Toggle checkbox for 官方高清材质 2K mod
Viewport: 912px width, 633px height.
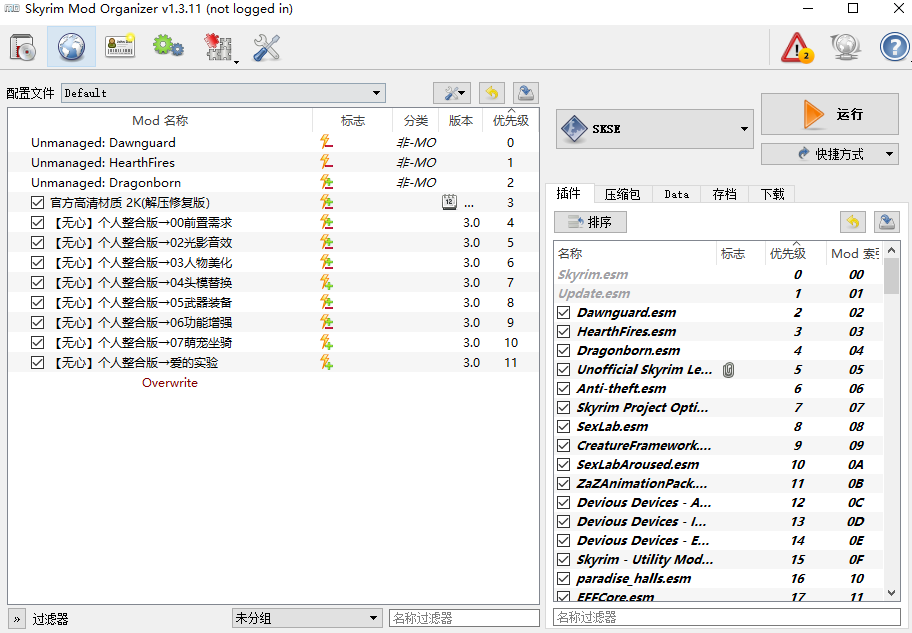[37, 202]
